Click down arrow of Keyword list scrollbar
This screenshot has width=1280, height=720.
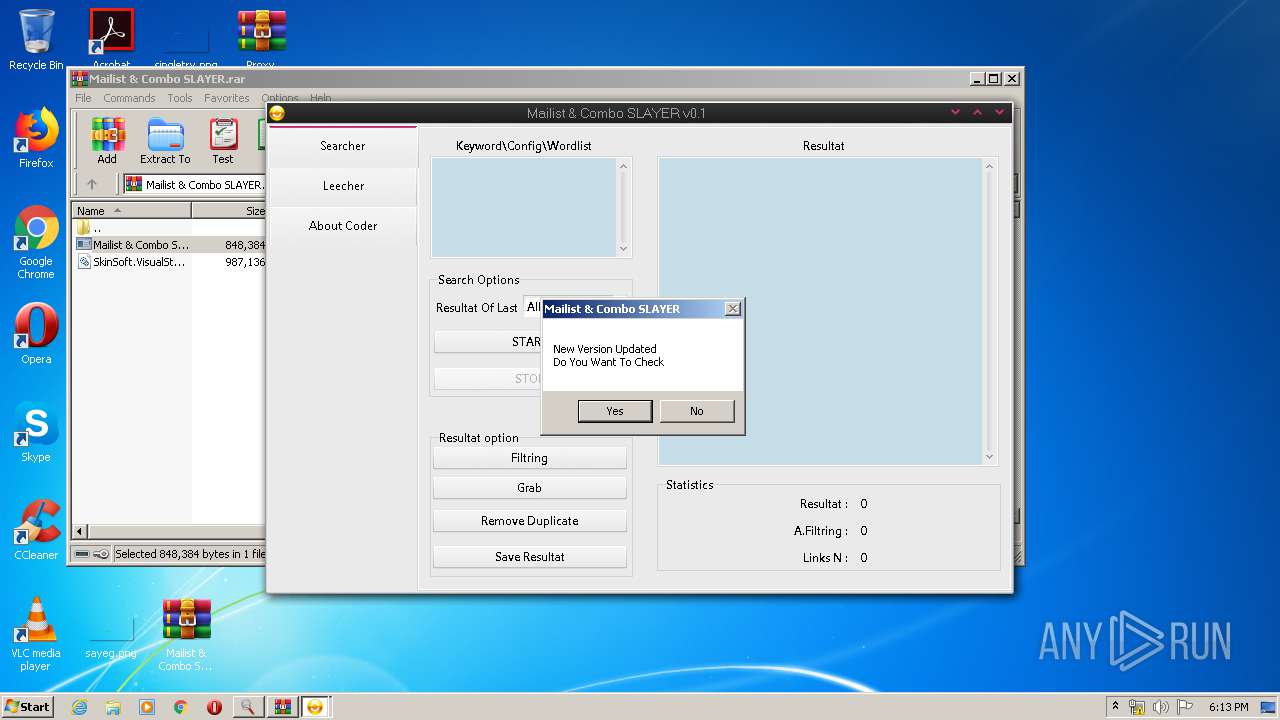624,248
